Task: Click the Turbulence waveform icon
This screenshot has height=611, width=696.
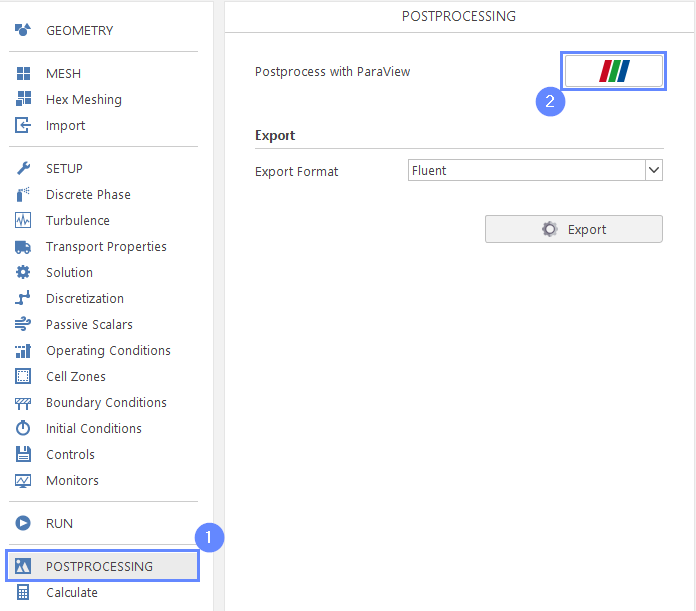Action: 23,220
